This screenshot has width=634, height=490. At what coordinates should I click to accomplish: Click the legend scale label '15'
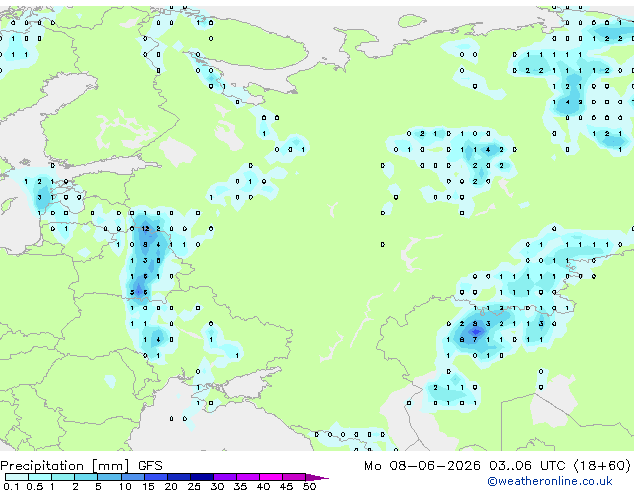click(x=148, y=486)
